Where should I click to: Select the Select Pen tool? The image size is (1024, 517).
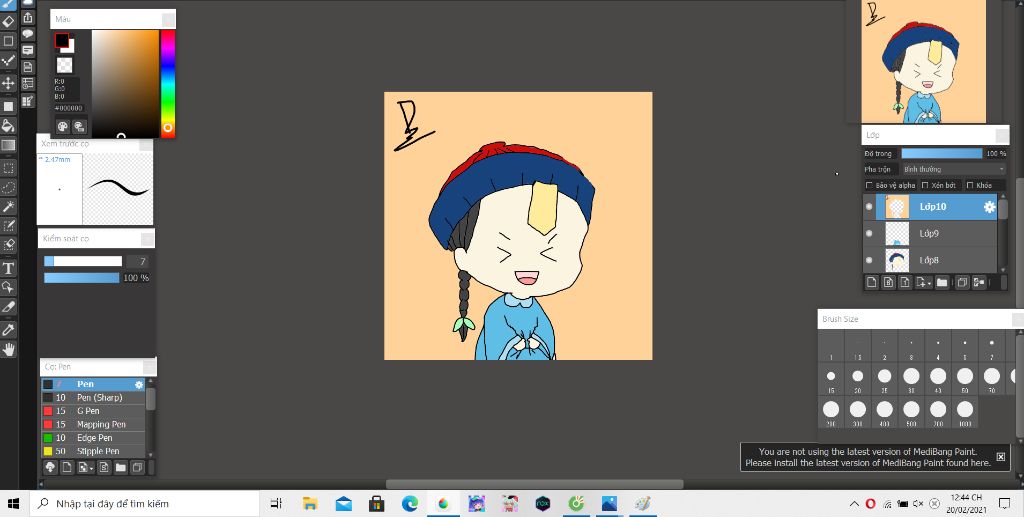coord(8,227)
